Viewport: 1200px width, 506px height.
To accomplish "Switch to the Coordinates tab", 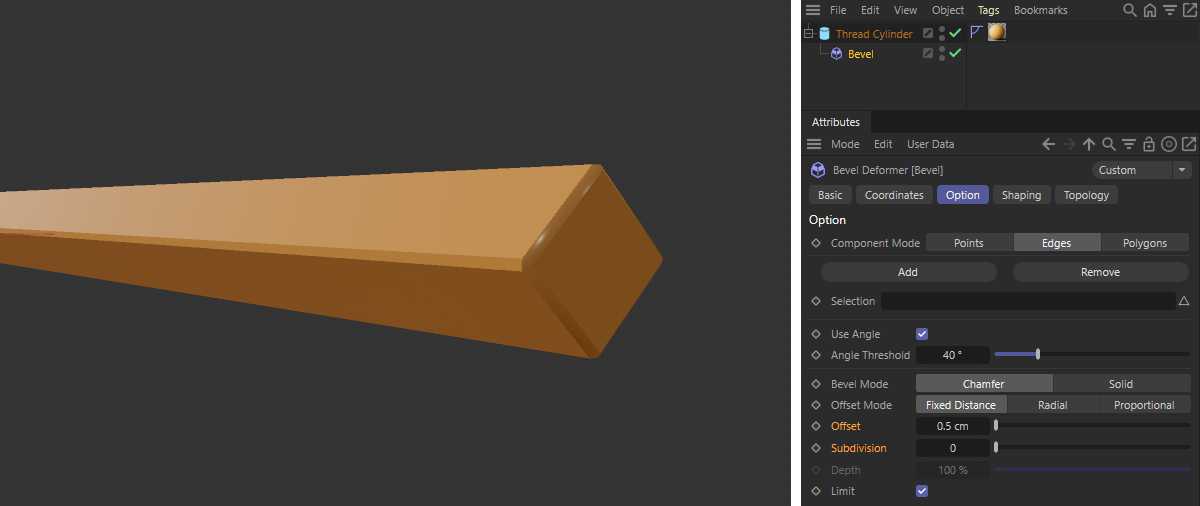I will (x=894, y=195).
